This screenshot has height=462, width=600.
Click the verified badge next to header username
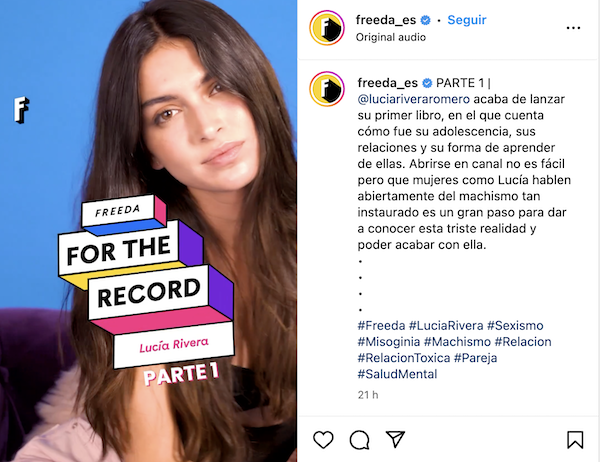tap(426, 20)
